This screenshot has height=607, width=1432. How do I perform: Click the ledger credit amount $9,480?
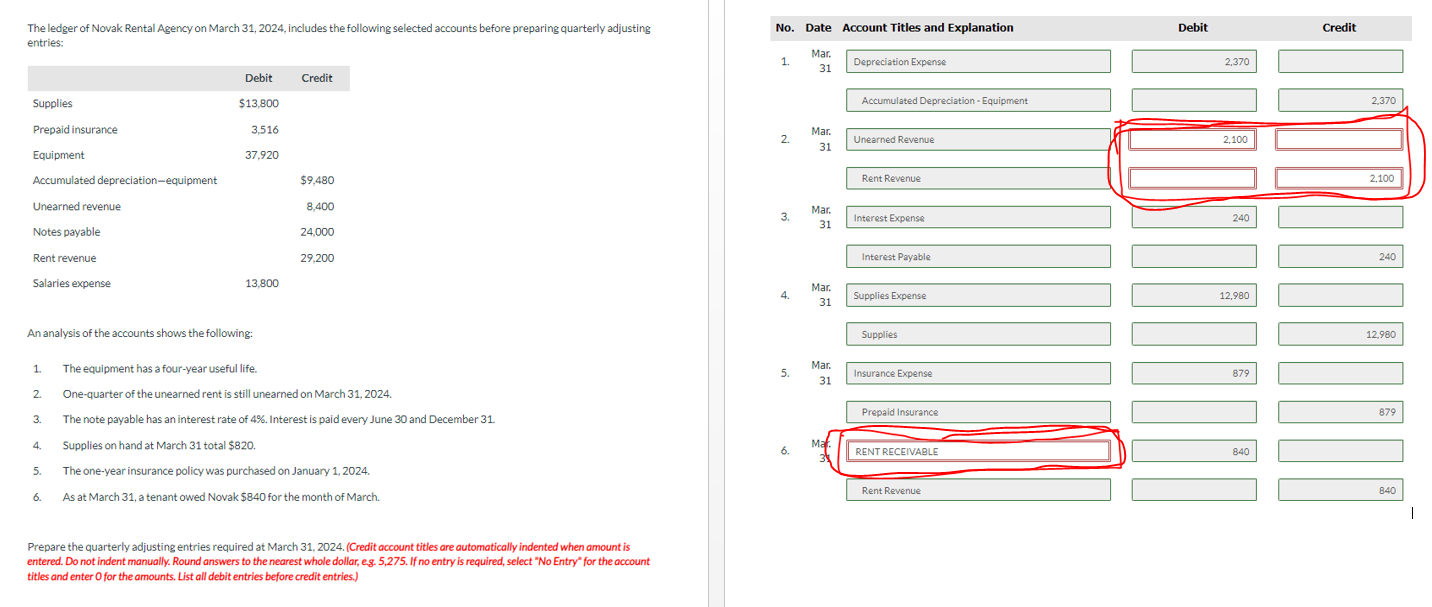[317, 180]
